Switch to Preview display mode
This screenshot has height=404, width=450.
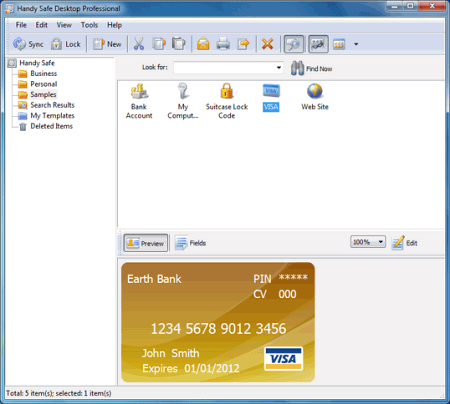(x=146, y=243)
